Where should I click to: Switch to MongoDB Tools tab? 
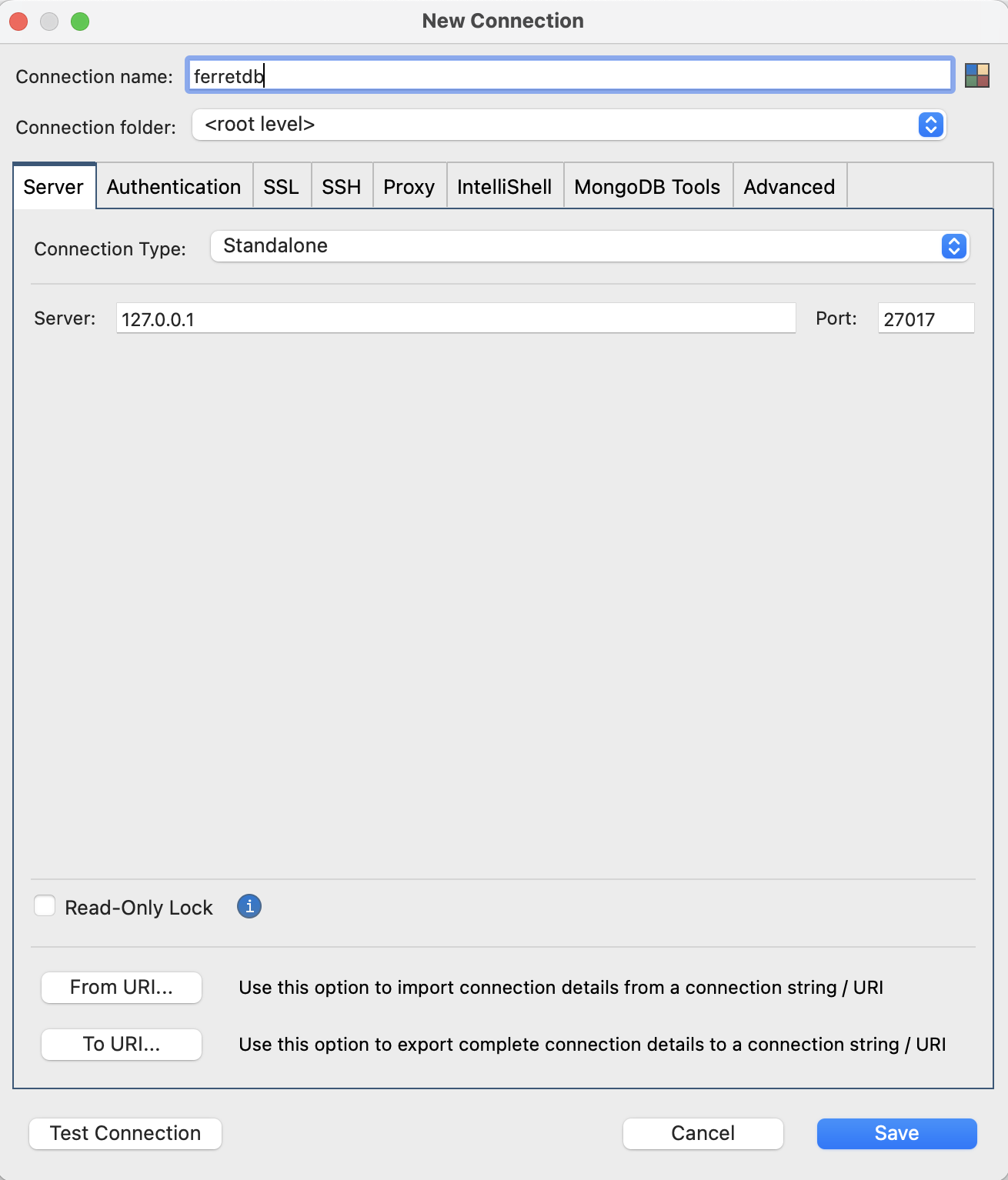647,187
